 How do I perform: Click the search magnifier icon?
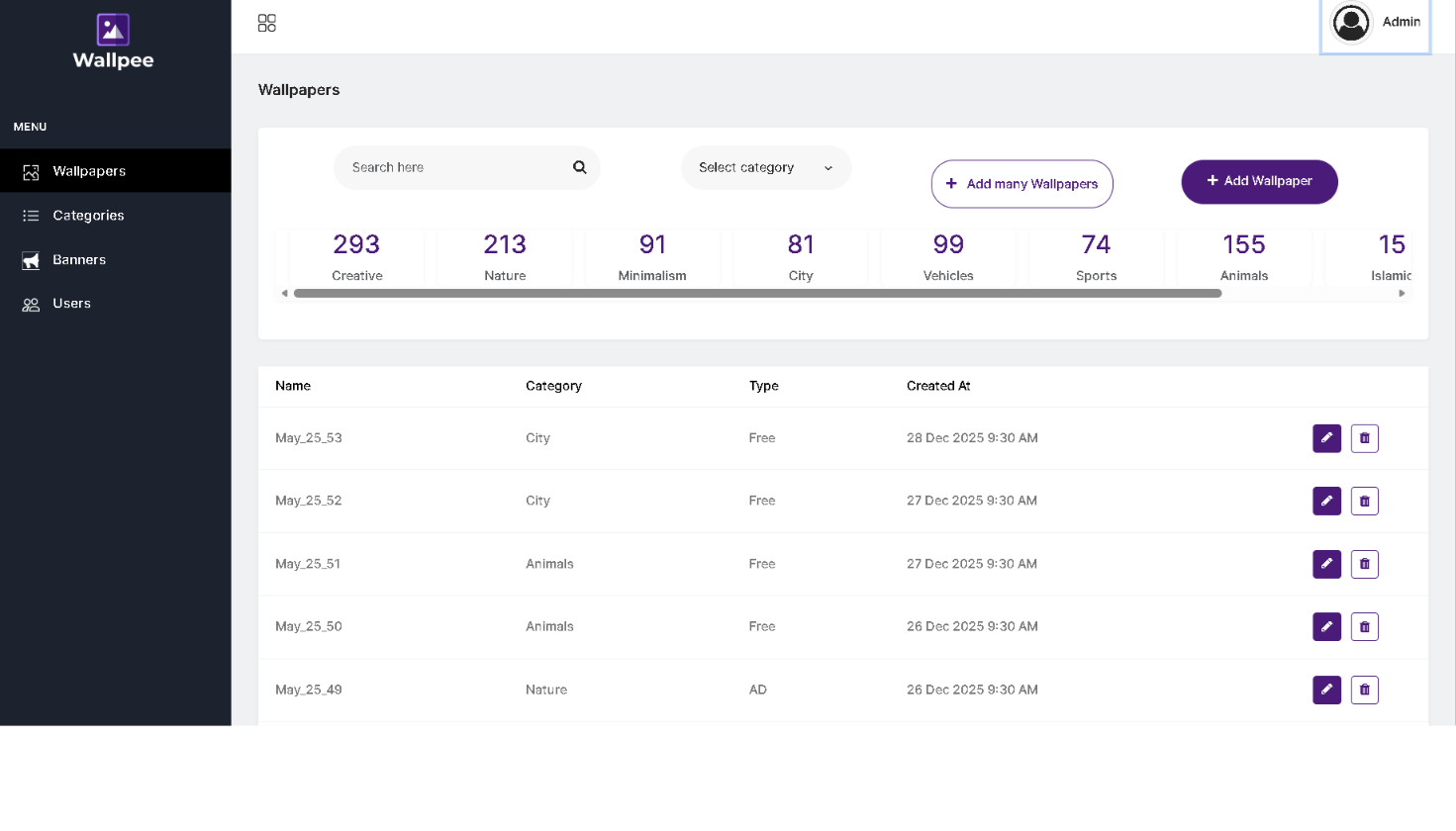point(580,167)
